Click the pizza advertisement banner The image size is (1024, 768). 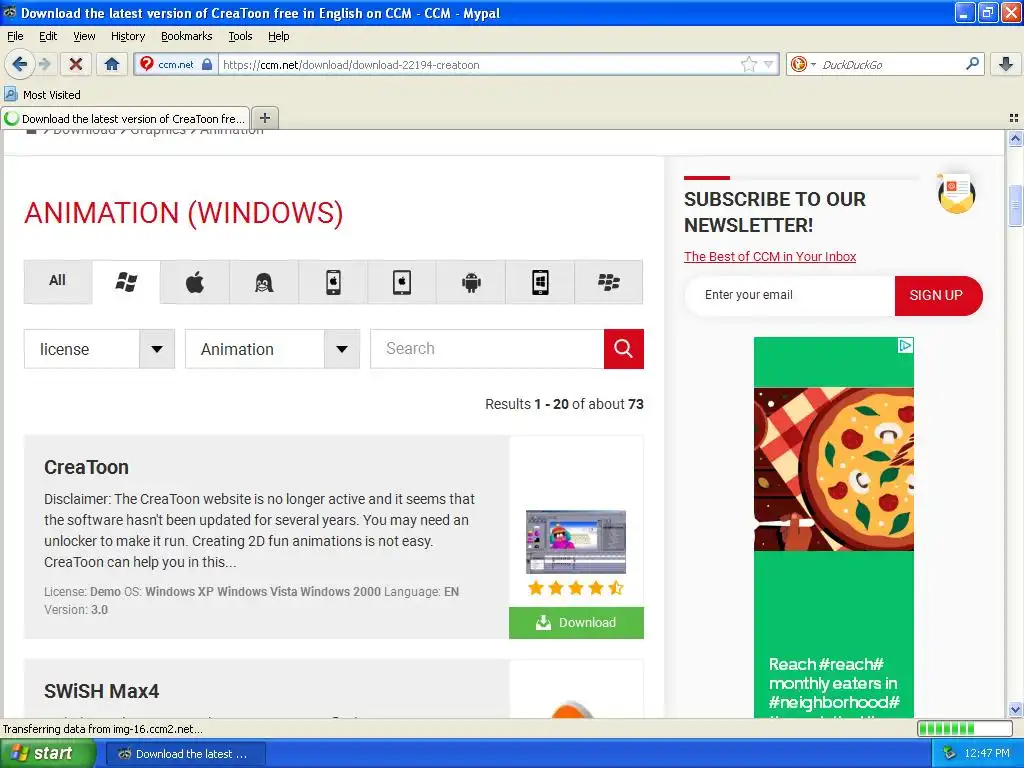(x=834, y=528)
